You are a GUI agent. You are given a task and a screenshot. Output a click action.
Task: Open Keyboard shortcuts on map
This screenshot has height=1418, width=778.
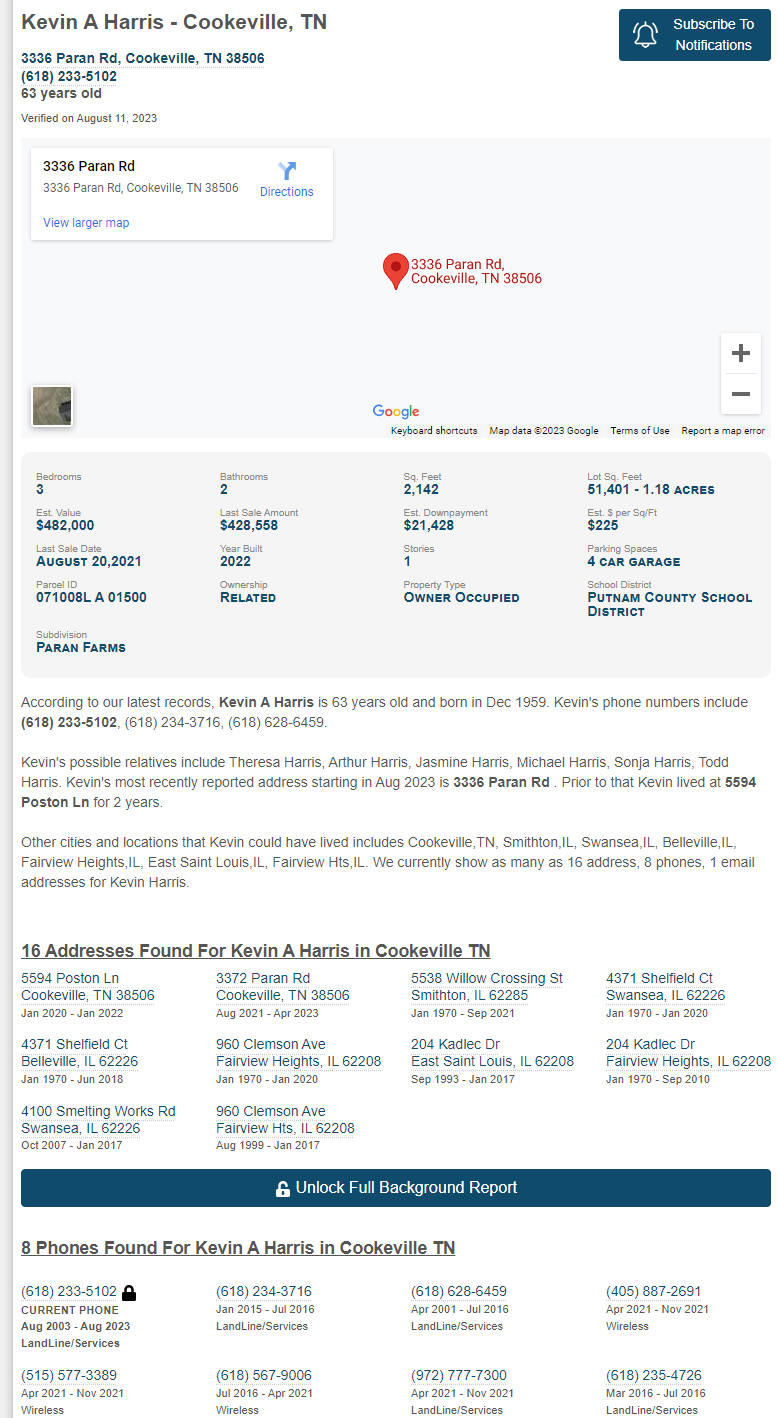tap(434, 431)
